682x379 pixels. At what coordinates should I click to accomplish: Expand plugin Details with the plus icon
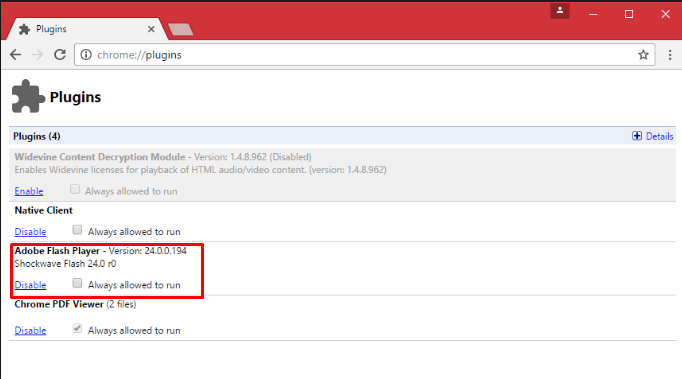pos(637,136)
